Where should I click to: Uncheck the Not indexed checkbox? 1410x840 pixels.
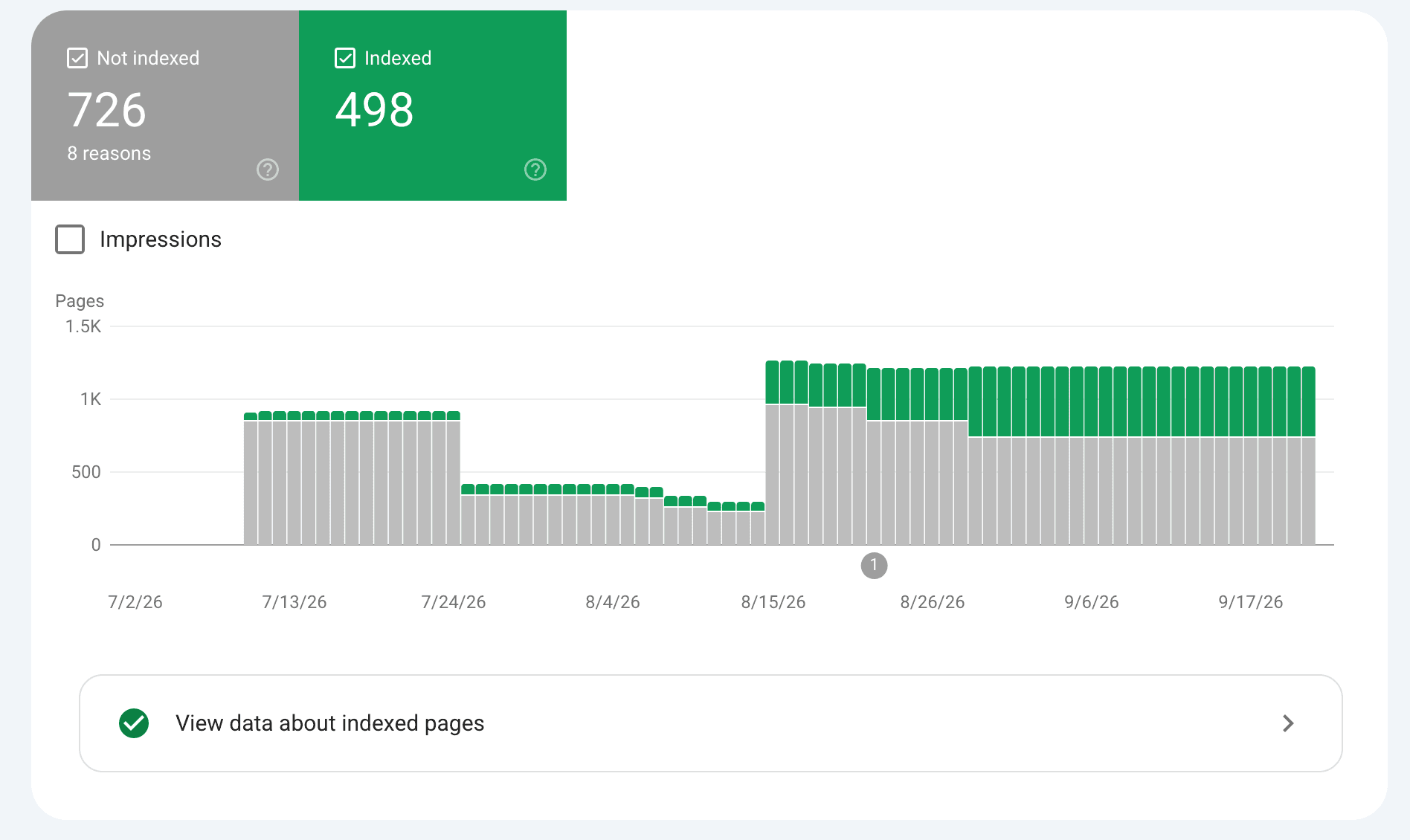tap(77, 58)
